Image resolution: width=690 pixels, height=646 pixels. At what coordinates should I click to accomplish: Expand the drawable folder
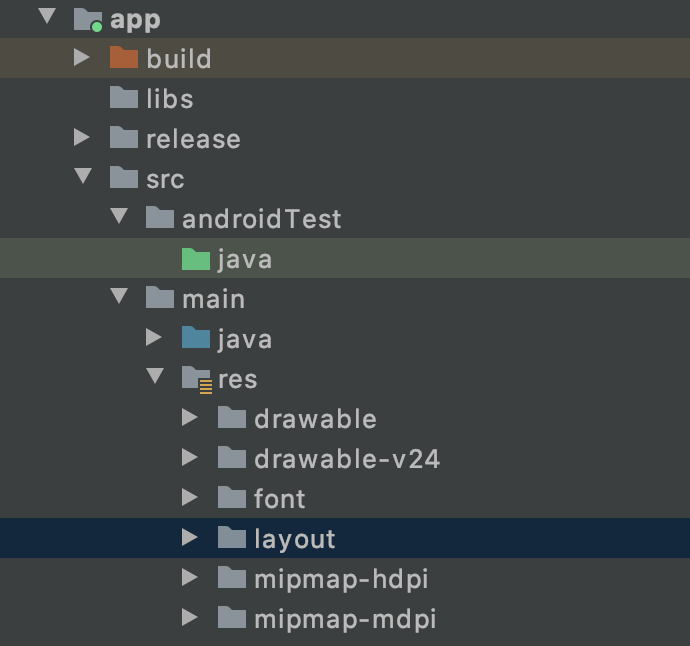click(x=190, y=418)
